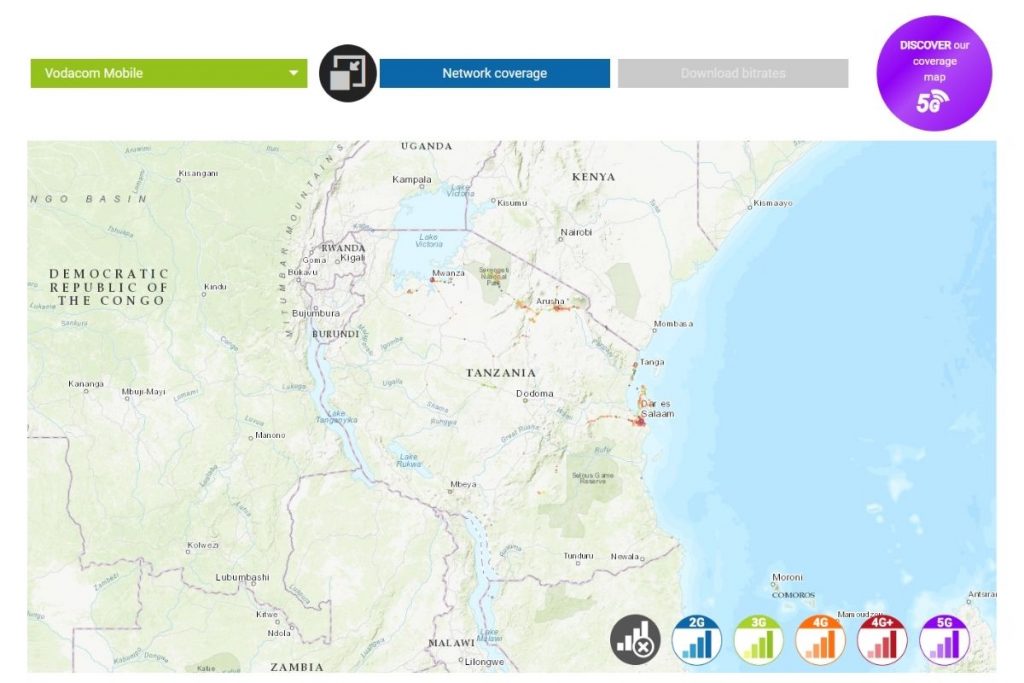Click the Mwanza coverage dot on the map
This screenshot has height=683, width=1024.
[x=430, y=280]
